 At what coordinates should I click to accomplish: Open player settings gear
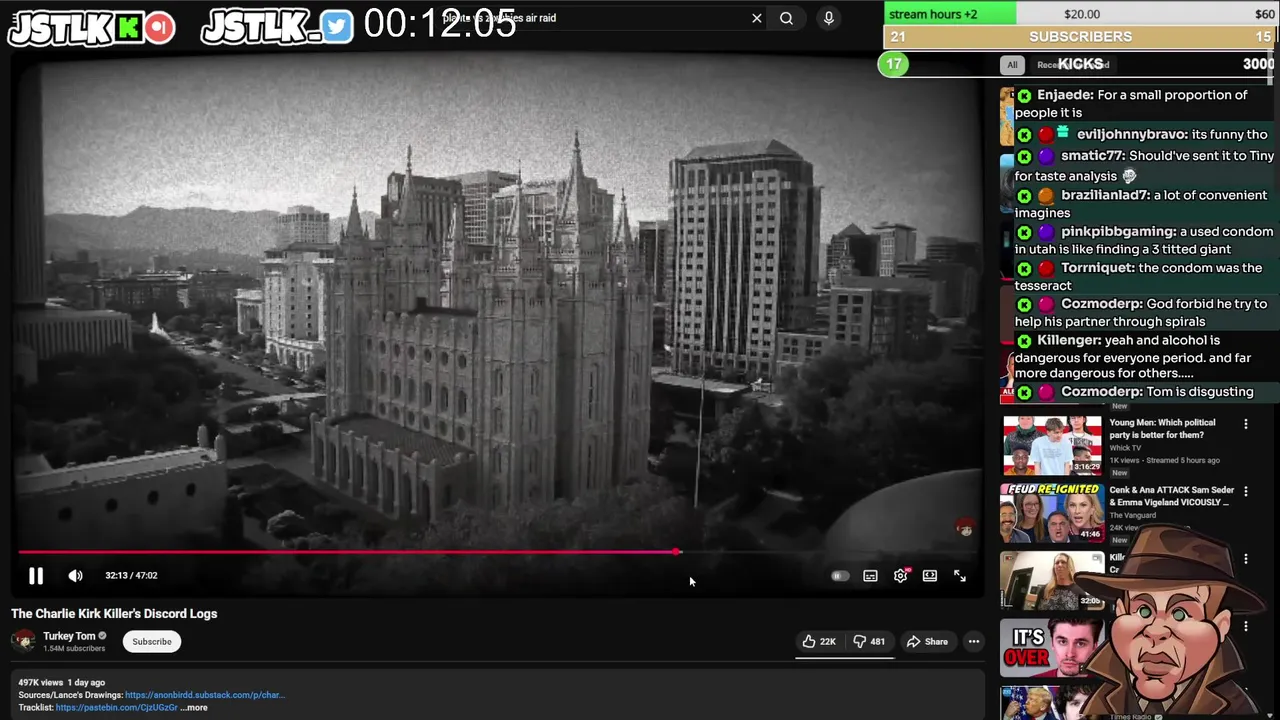tap(900, 576)
